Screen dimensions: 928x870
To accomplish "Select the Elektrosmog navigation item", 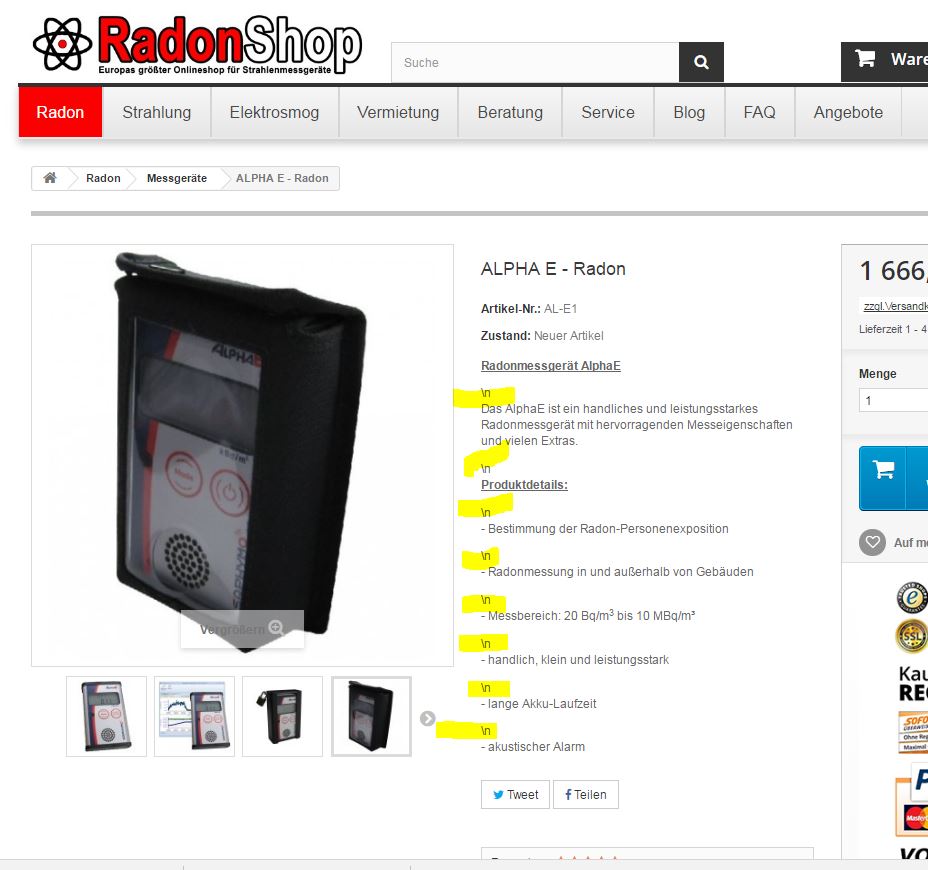I will point(275,112).
